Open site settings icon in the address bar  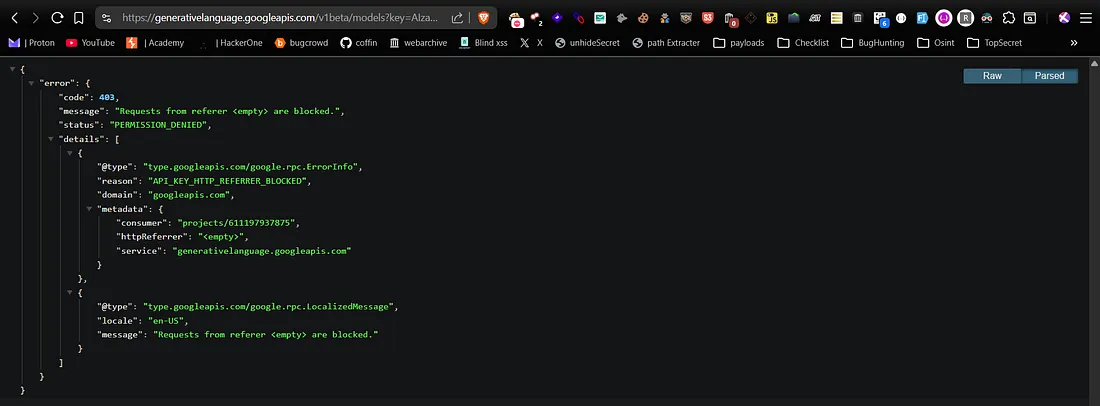coord(107,18)
